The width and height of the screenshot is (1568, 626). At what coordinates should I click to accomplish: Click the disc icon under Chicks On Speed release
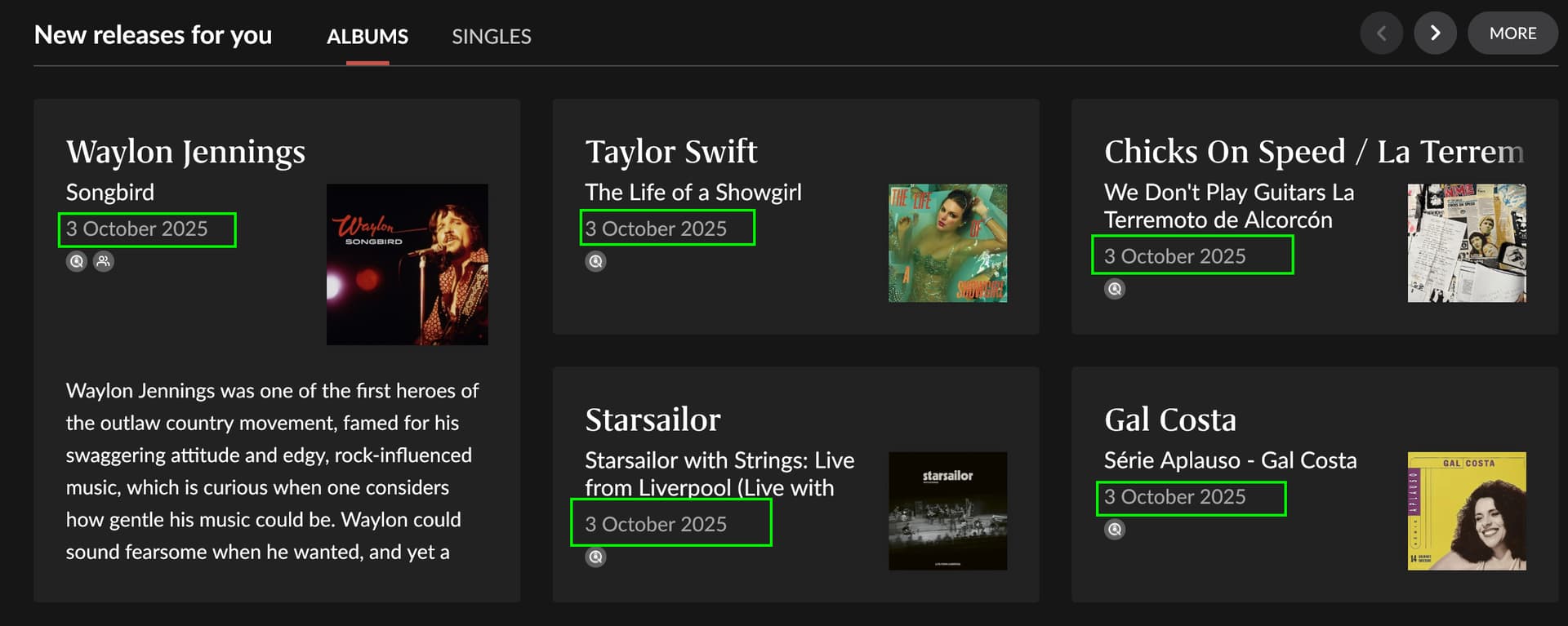[1115, 289]
